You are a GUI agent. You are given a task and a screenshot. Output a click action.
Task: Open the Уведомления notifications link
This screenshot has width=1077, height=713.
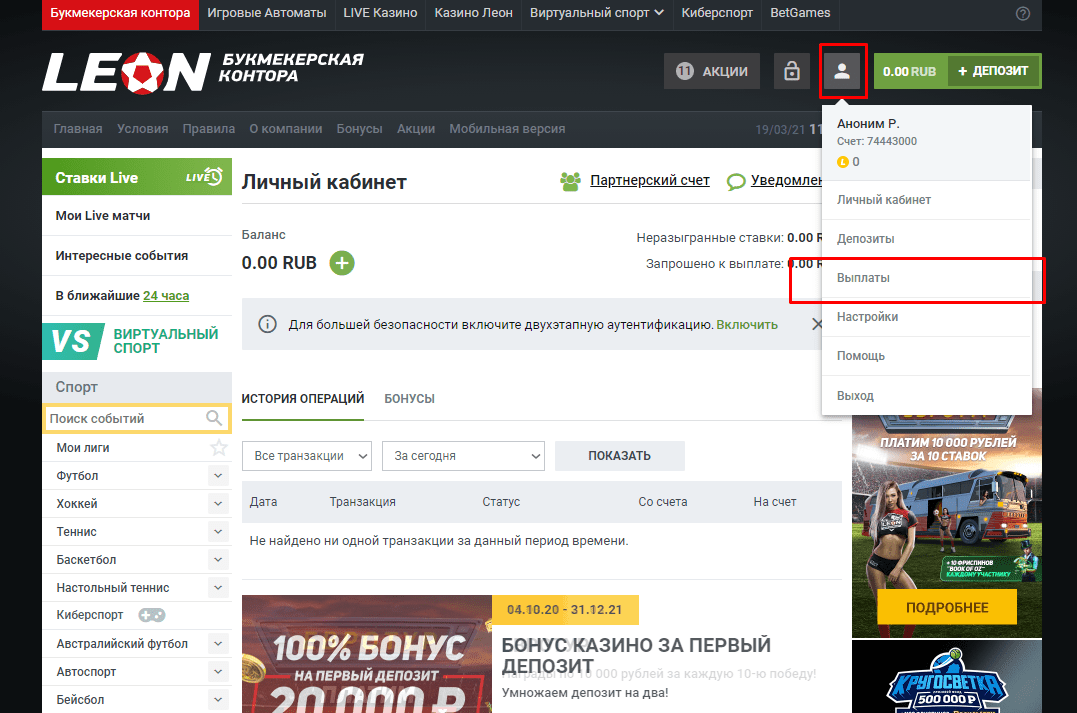(787, 181)
